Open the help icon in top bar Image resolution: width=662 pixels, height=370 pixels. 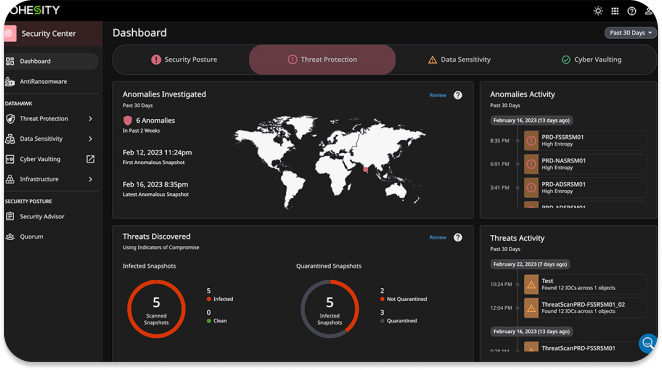tap(632, 11)
